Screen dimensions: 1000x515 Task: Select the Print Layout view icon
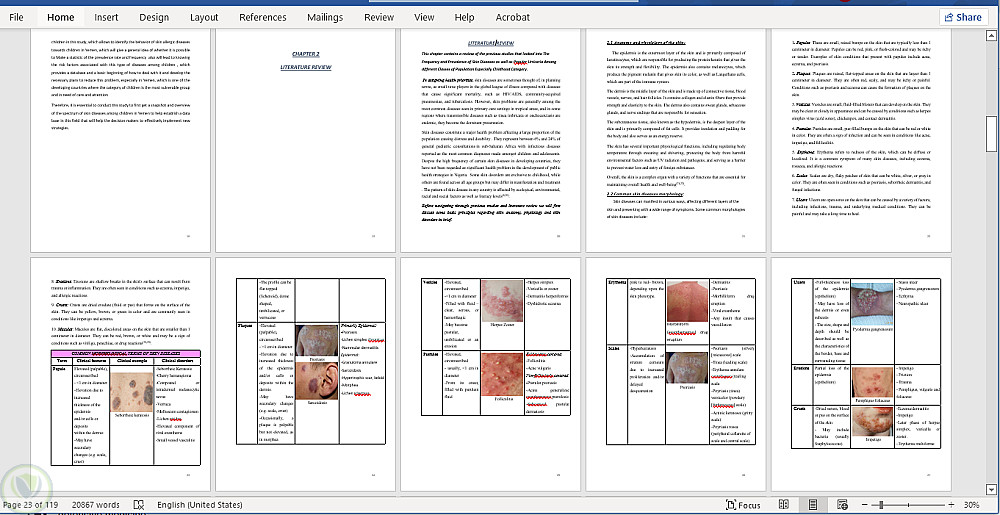[812, 505]
